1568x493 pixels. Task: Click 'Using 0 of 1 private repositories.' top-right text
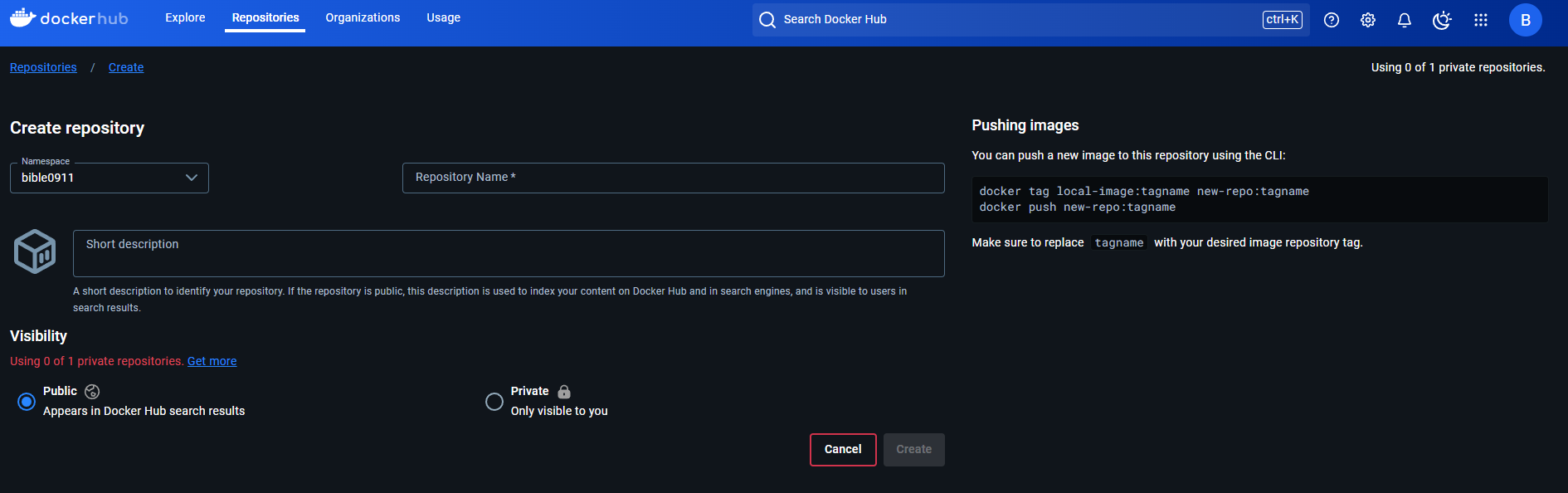click(1458, 67)
